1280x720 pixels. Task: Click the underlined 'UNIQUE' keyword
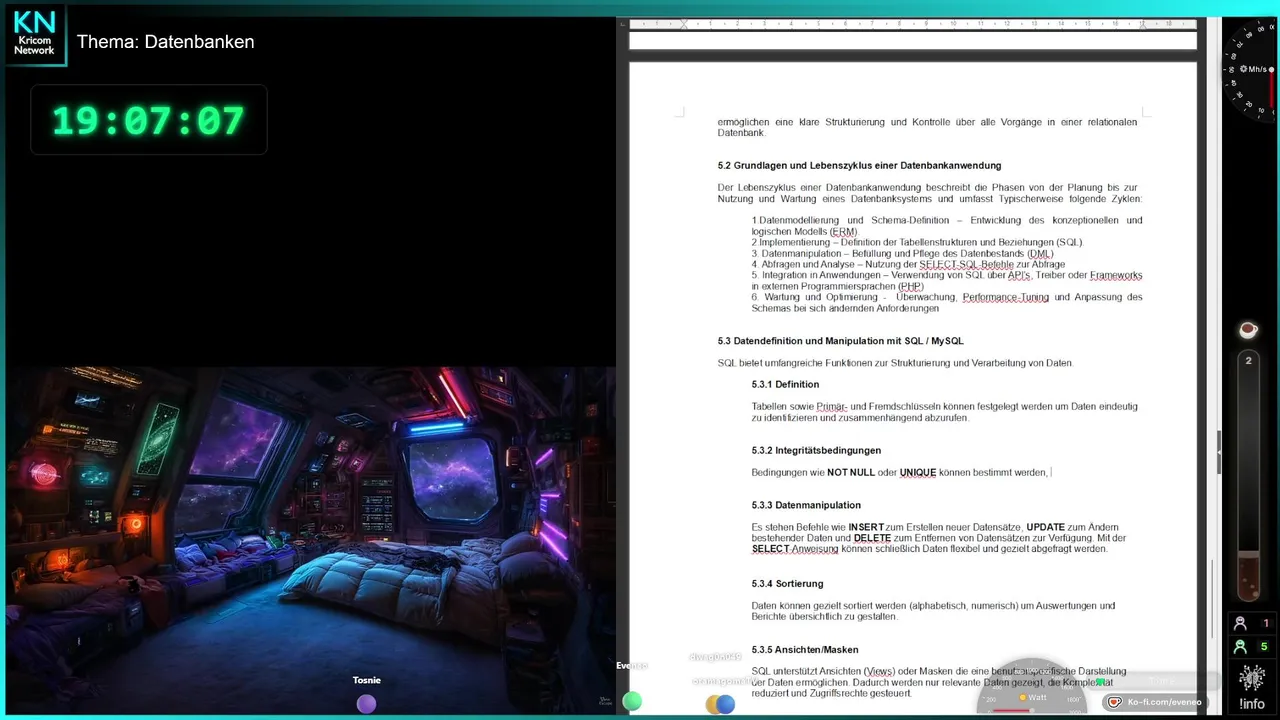click(918, 472)
